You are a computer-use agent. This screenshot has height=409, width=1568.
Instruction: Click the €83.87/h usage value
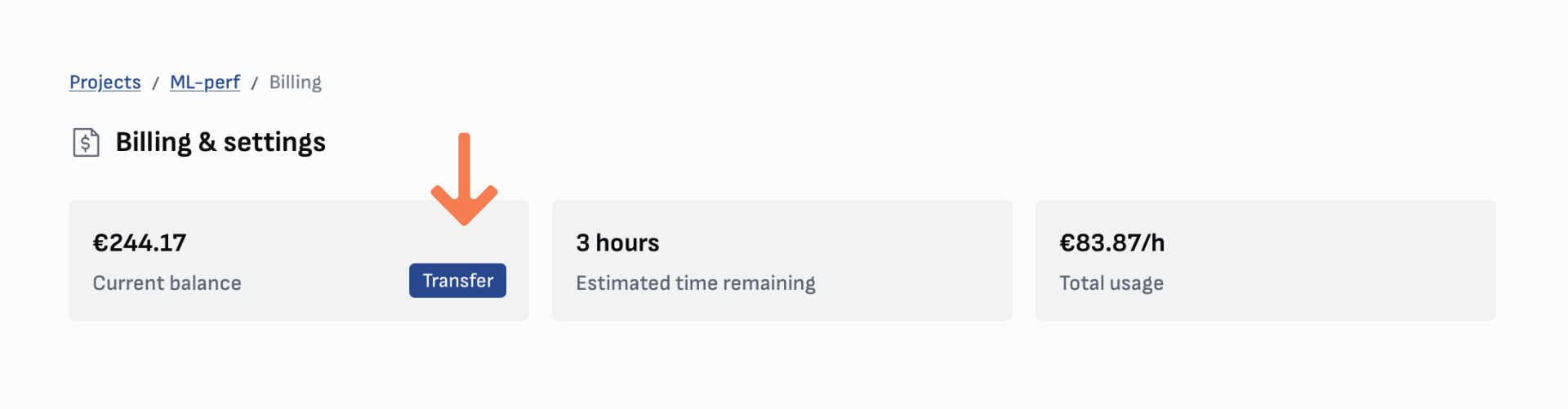click(1111, 242)
